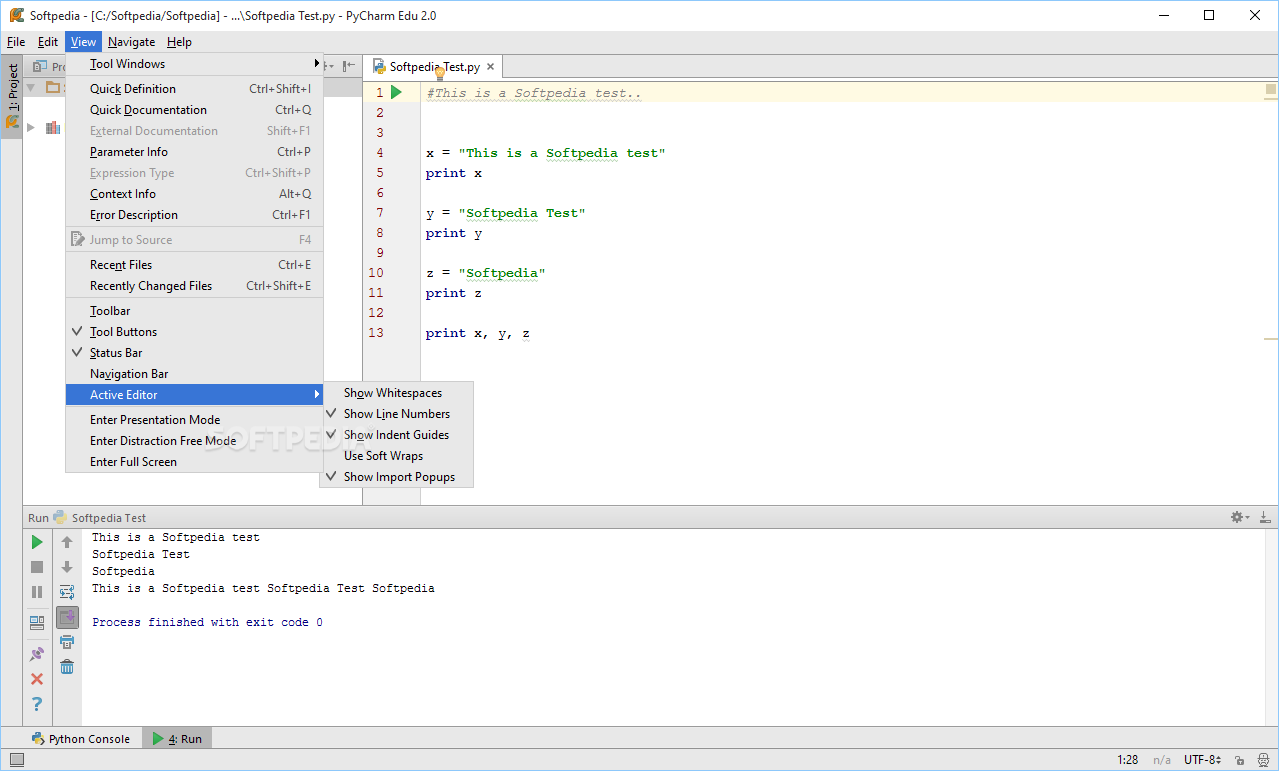Click the Jump to Source pencil icon

78,239
